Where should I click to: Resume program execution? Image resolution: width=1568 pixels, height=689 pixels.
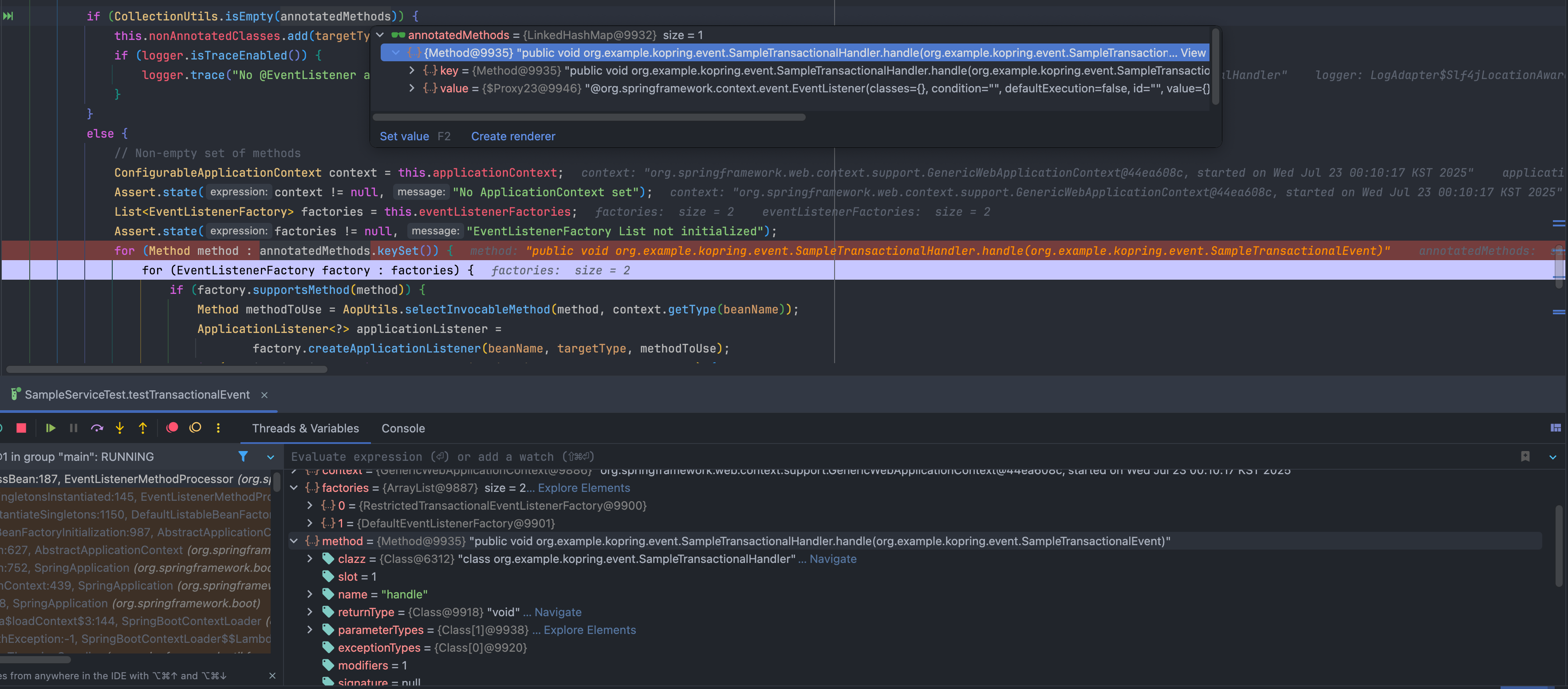pos(51,428)
